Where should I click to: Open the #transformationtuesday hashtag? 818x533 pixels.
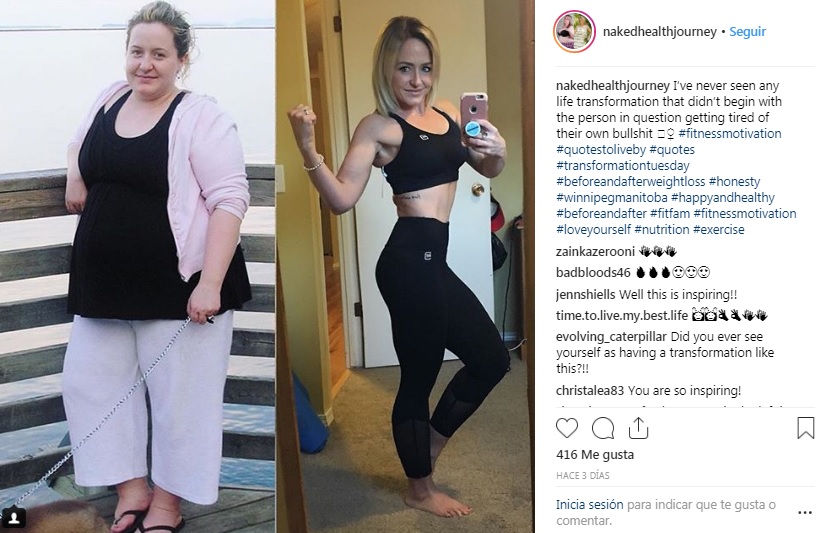[623, 166]
